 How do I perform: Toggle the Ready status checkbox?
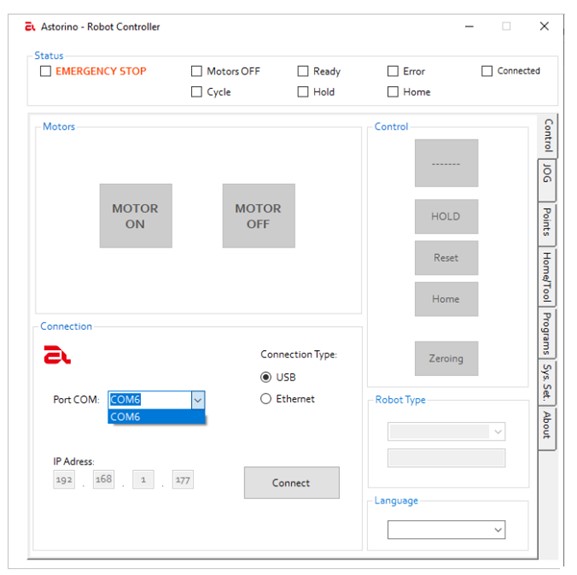[303, 71]
